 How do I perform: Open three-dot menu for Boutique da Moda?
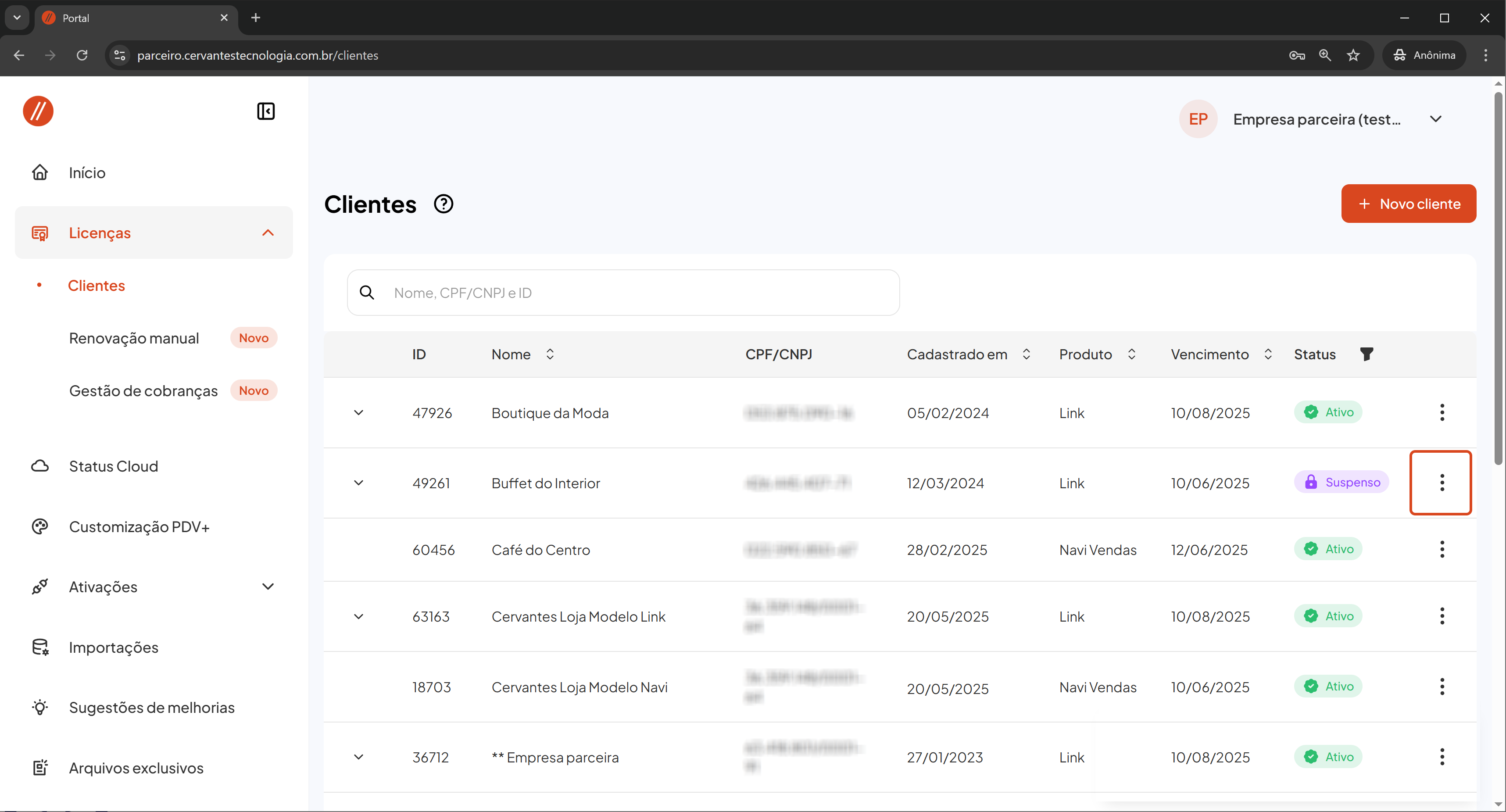point(1442,413)
